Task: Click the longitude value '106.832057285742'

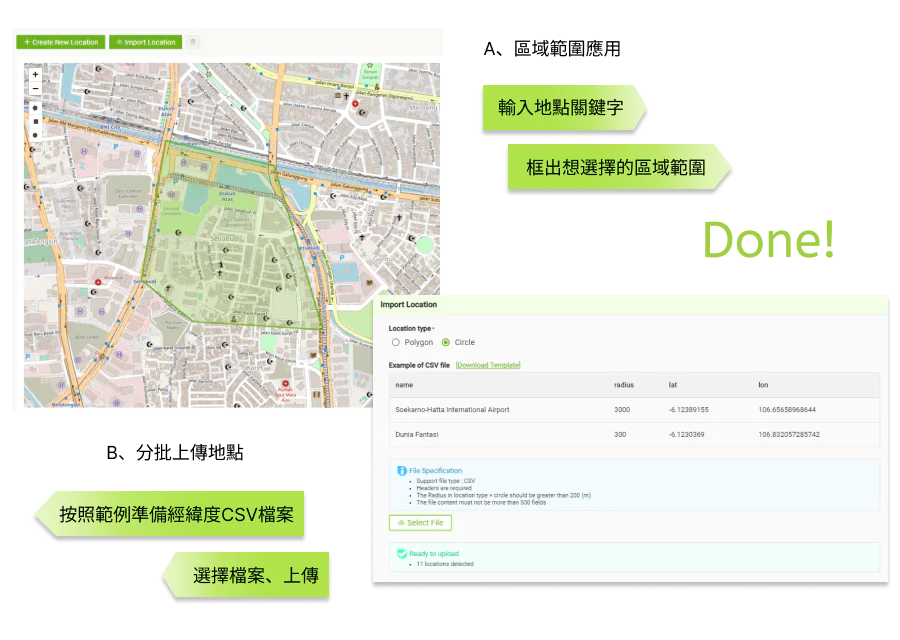Action: tap(789, 435)
